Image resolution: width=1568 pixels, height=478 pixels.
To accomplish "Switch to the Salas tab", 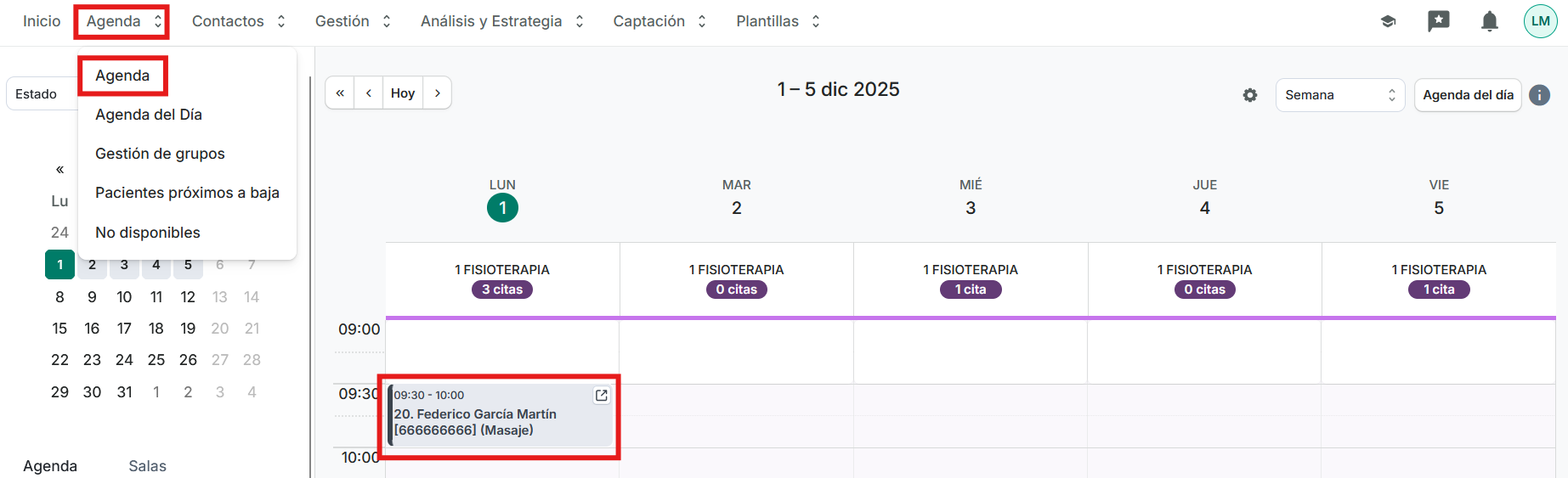I will (x=147, y=466).
